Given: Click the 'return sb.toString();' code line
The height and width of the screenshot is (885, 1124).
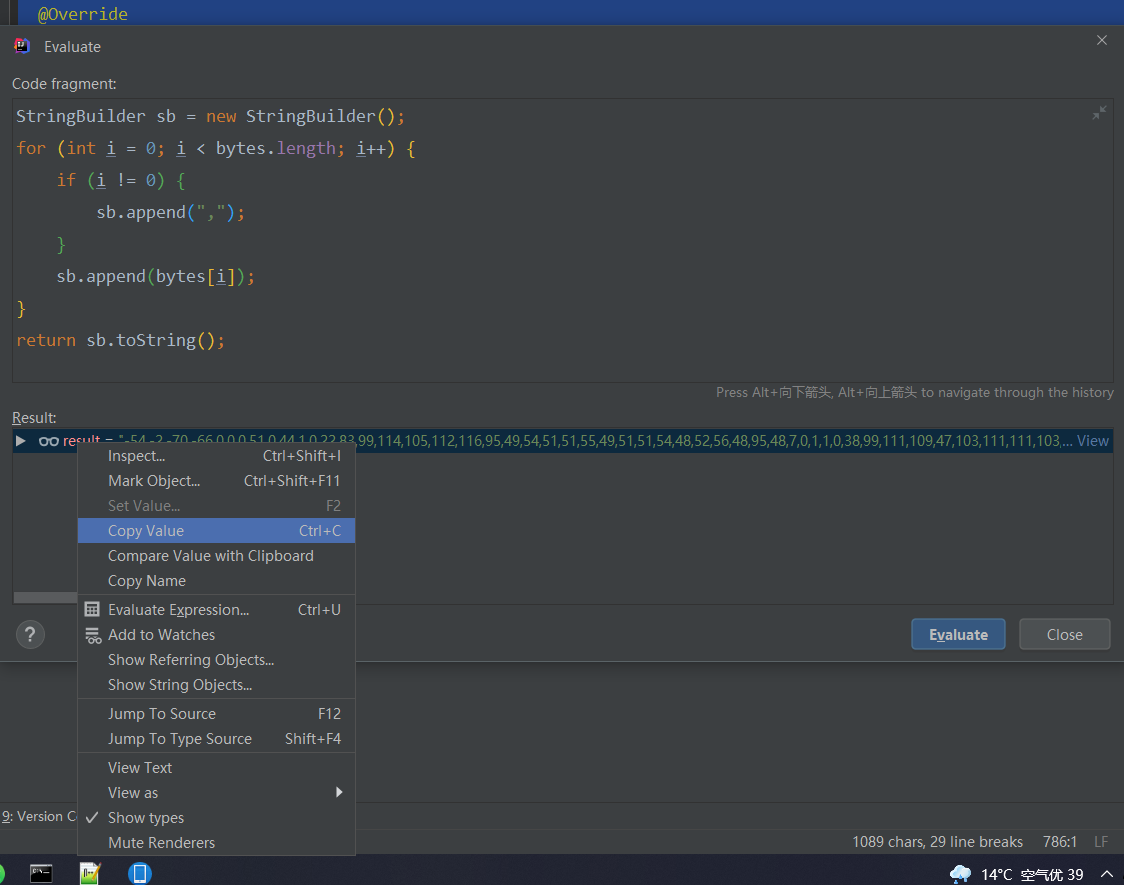Looking at the screenshot, I should 120,340.
